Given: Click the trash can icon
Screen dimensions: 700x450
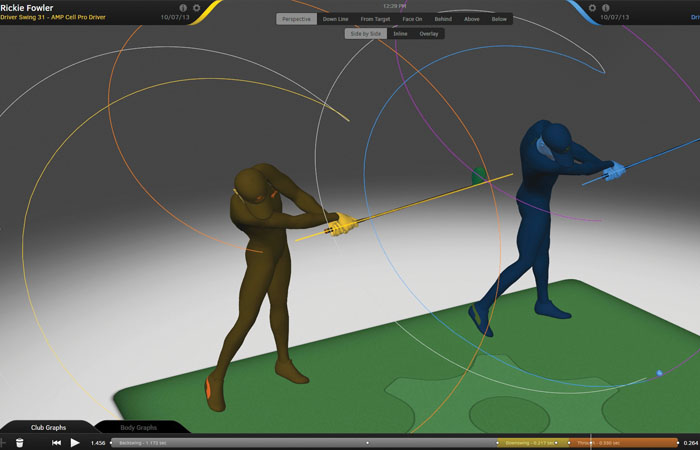Looking at the screenshot, I should pyautogui.click(x=18, y=442).
